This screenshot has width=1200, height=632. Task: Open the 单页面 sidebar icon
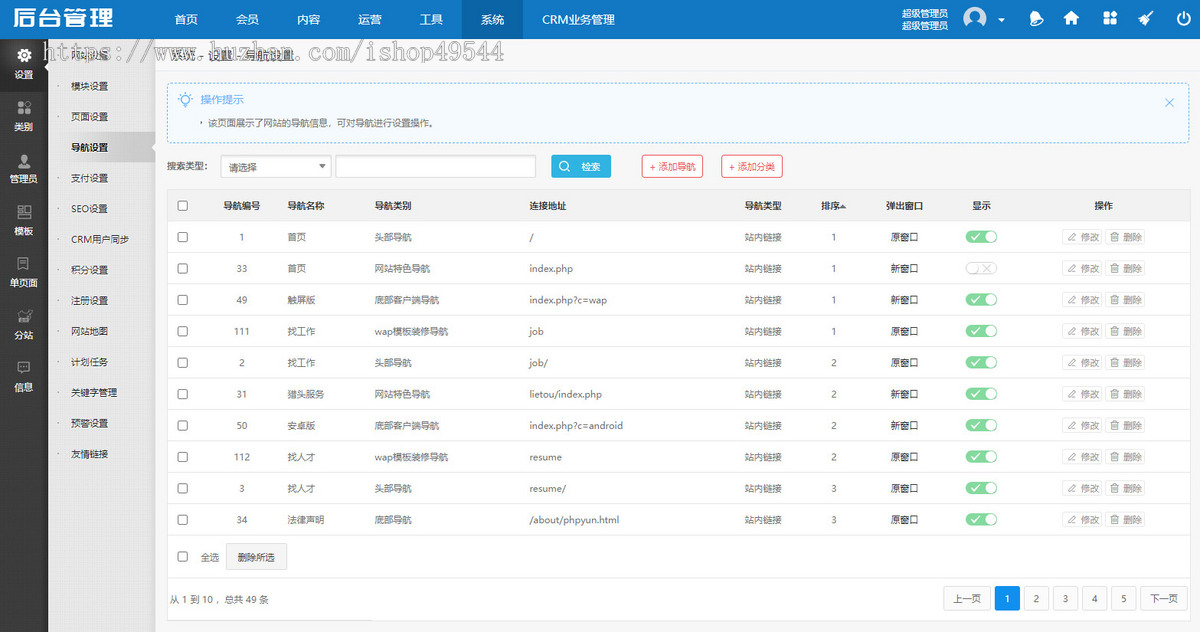[x=24, y=264]
